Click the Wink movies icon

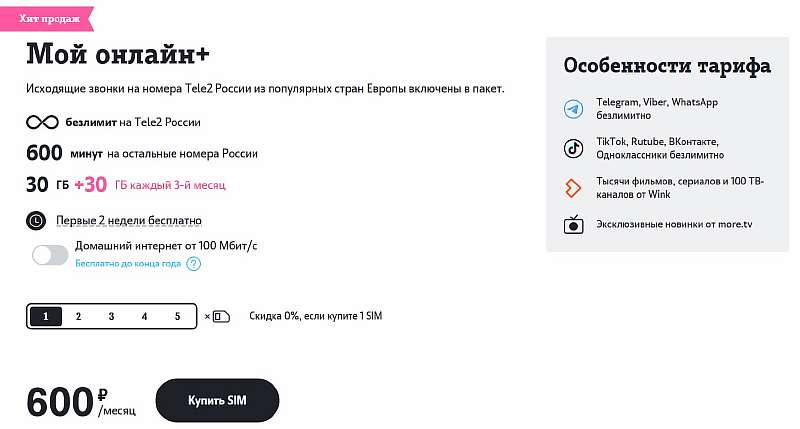point(574,187)
